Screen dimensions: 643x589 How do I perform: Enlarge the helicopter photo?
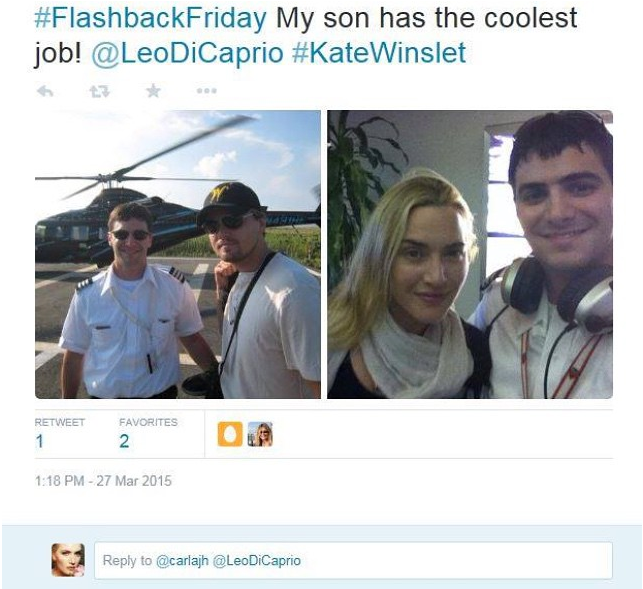[x=178, y=254]
